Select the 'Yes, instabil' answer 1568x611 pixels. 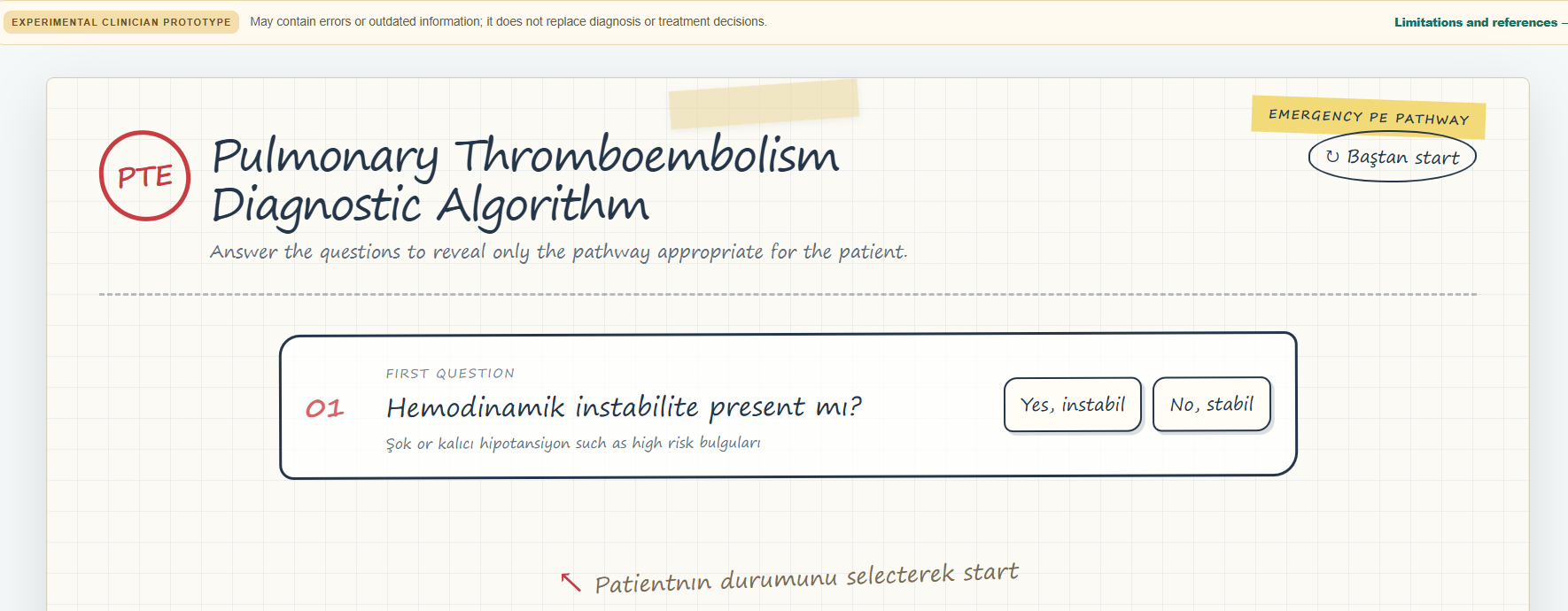tap(1073, 405)
